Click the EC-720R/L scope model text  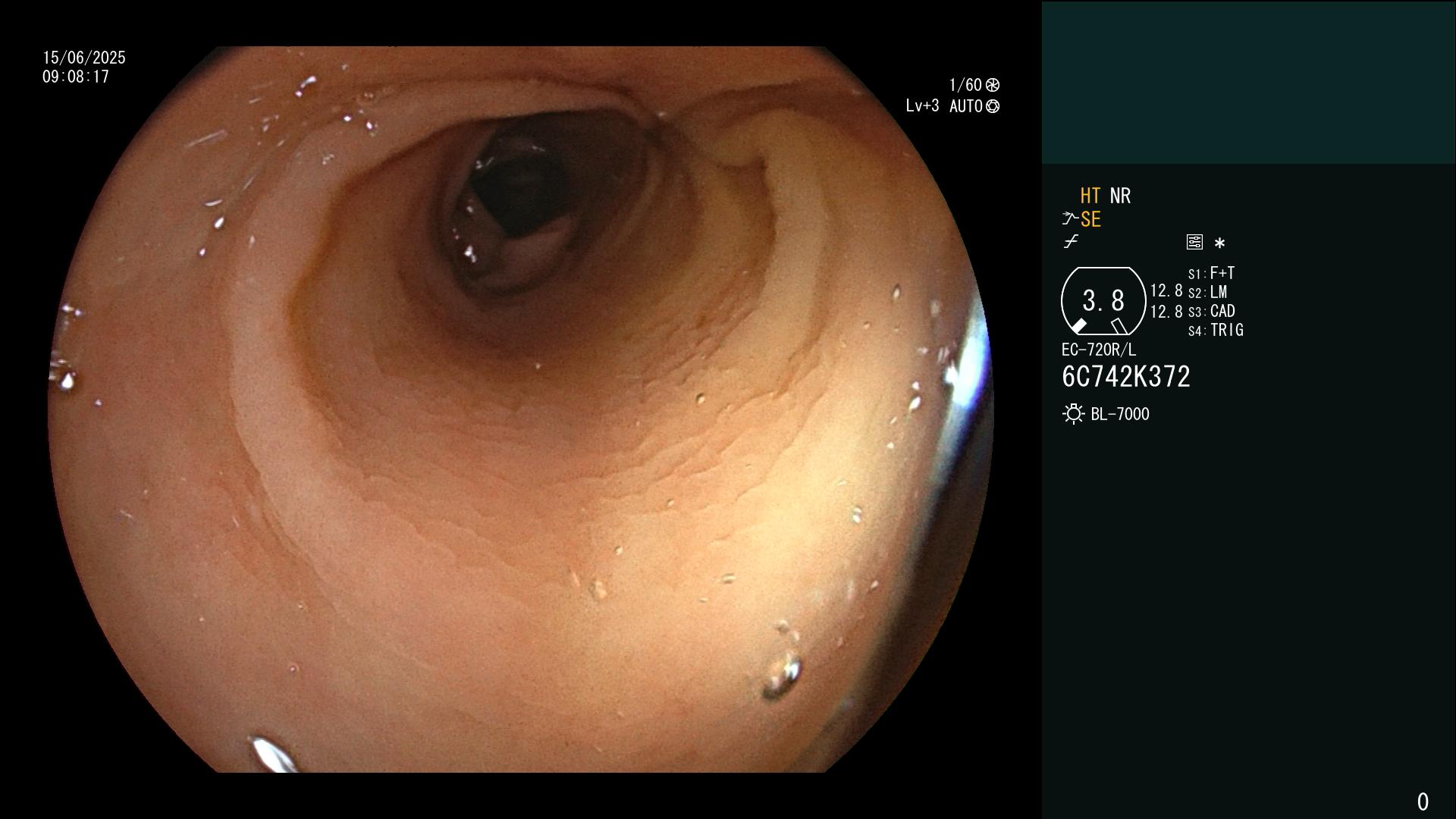coord(1099,350)
